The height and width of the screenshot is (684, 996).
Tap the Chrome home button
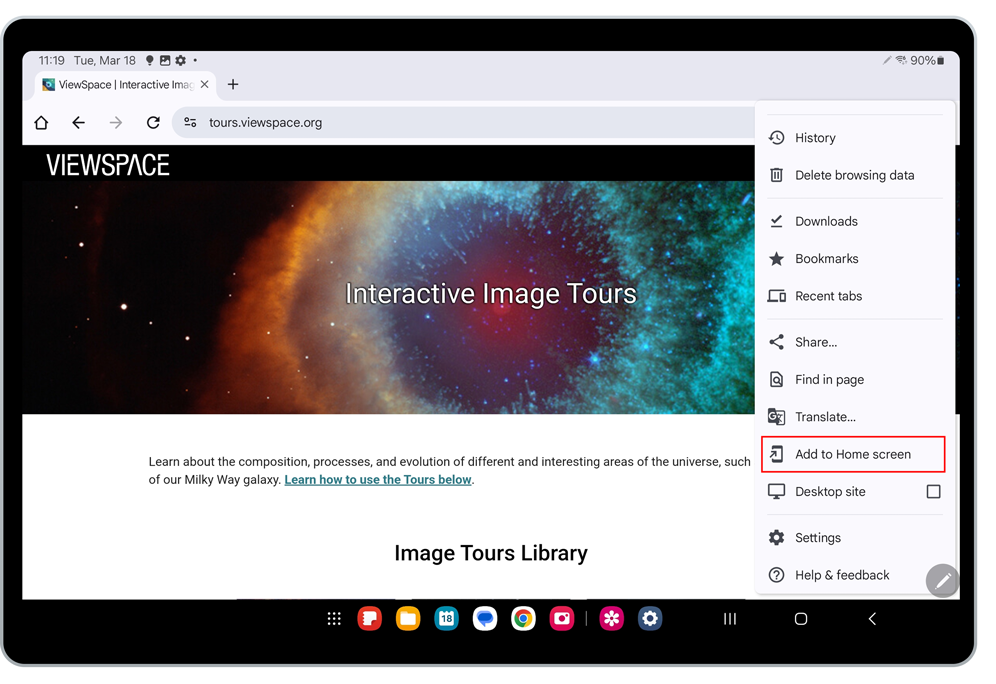coord(41,123)
